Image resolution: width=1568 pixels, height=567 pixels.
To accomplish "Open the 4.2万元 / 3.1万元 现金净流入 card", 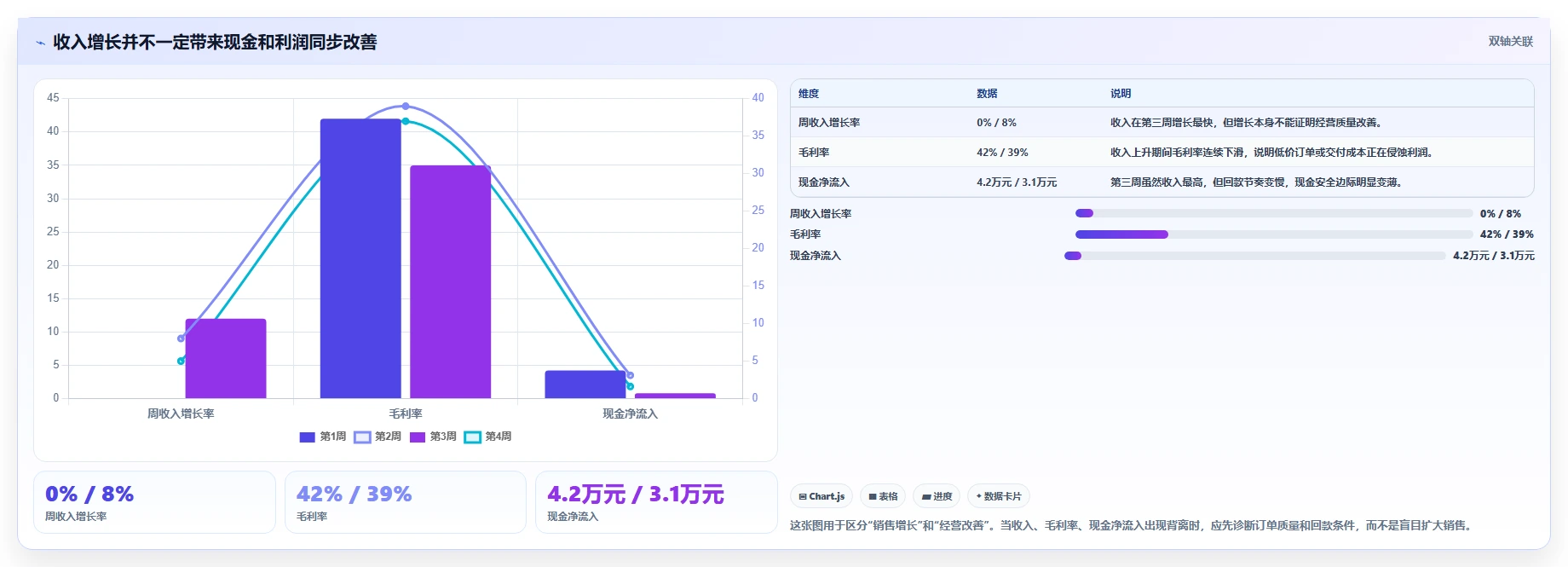I will (x=656, y=502).
